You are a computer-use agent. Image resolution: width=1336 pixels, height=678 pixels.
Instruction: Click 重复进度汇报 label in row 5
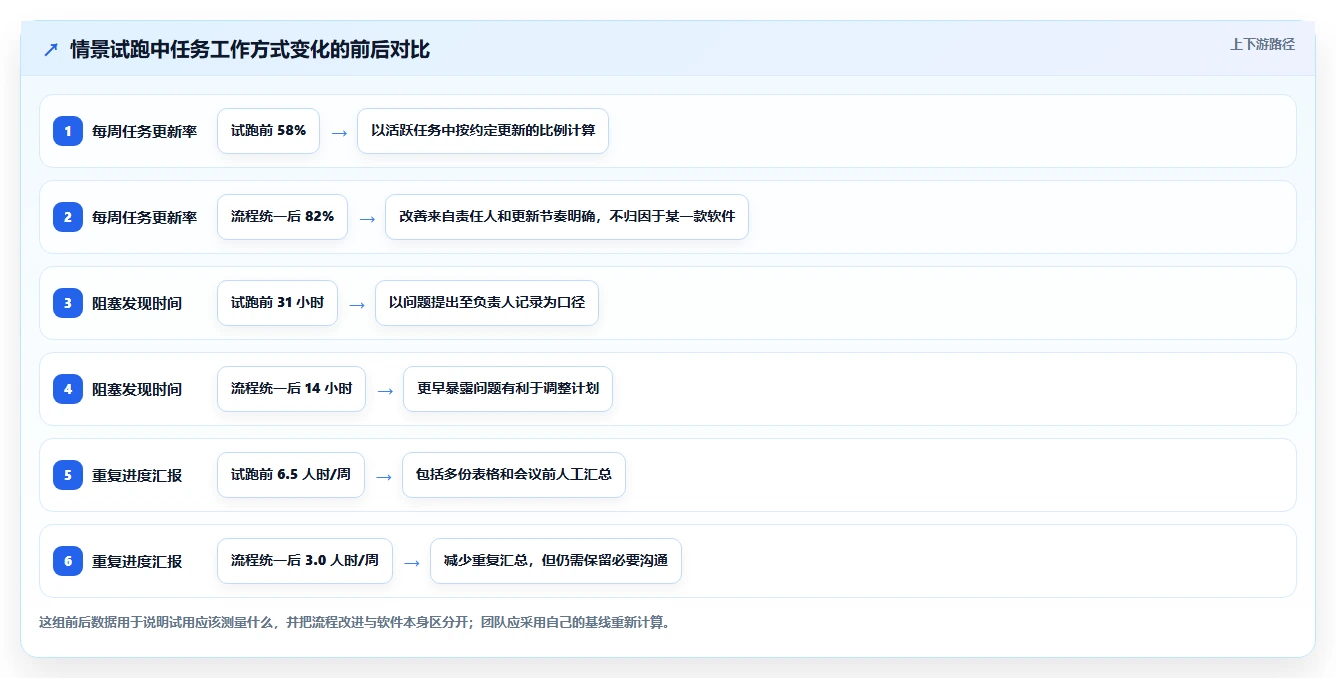point(137,475)
